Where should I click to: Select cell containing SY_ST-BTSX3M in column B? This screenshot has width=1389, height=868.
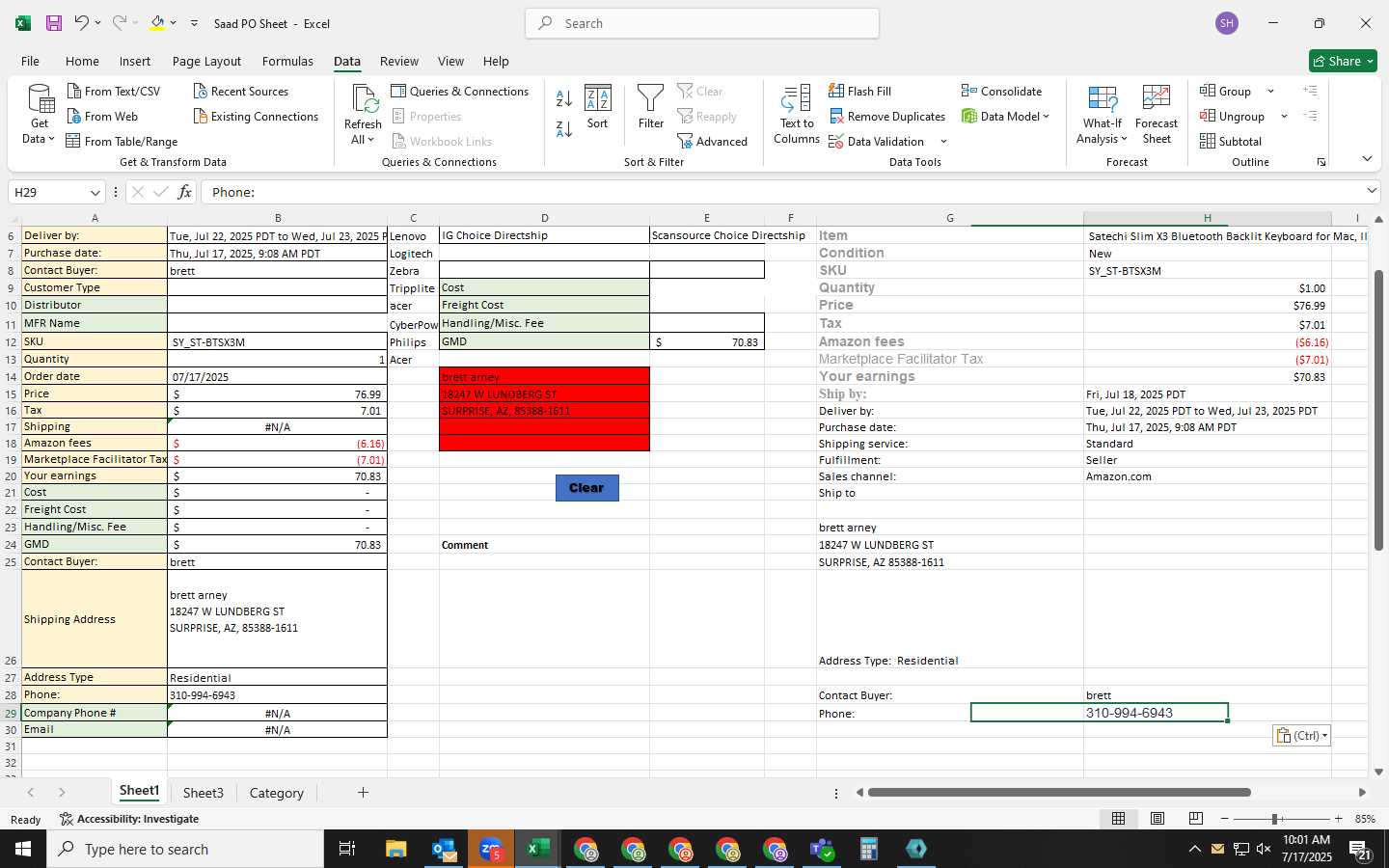278,341
